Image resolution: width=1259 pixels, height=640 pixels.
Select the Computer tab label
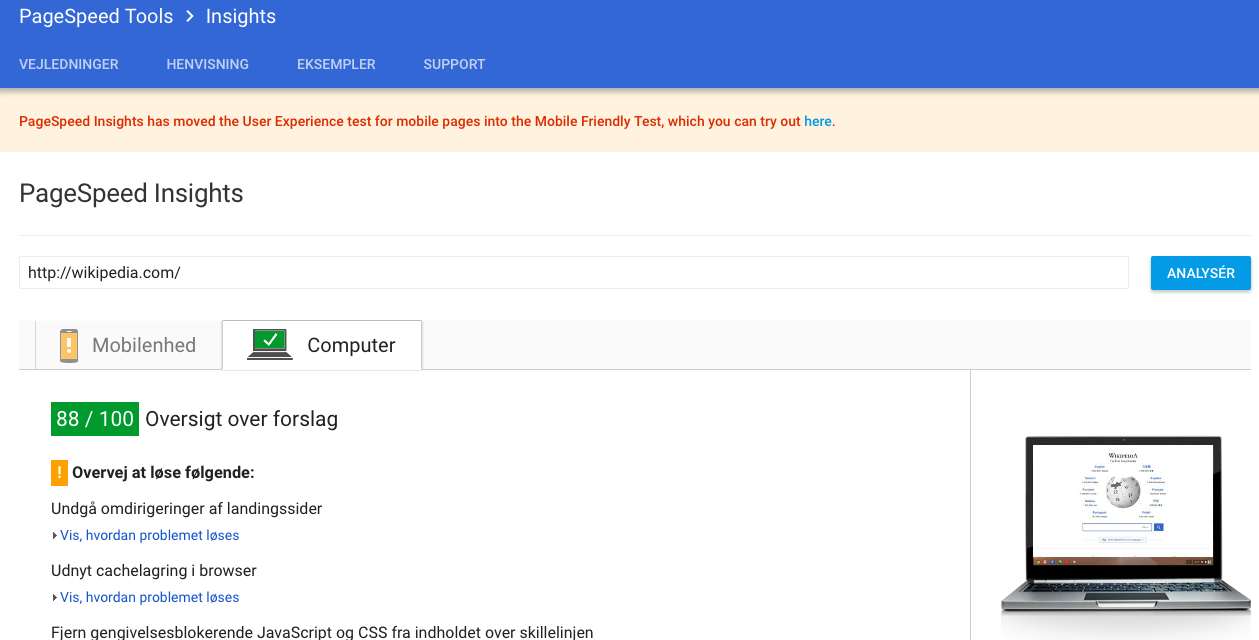[x=351, y=345]
